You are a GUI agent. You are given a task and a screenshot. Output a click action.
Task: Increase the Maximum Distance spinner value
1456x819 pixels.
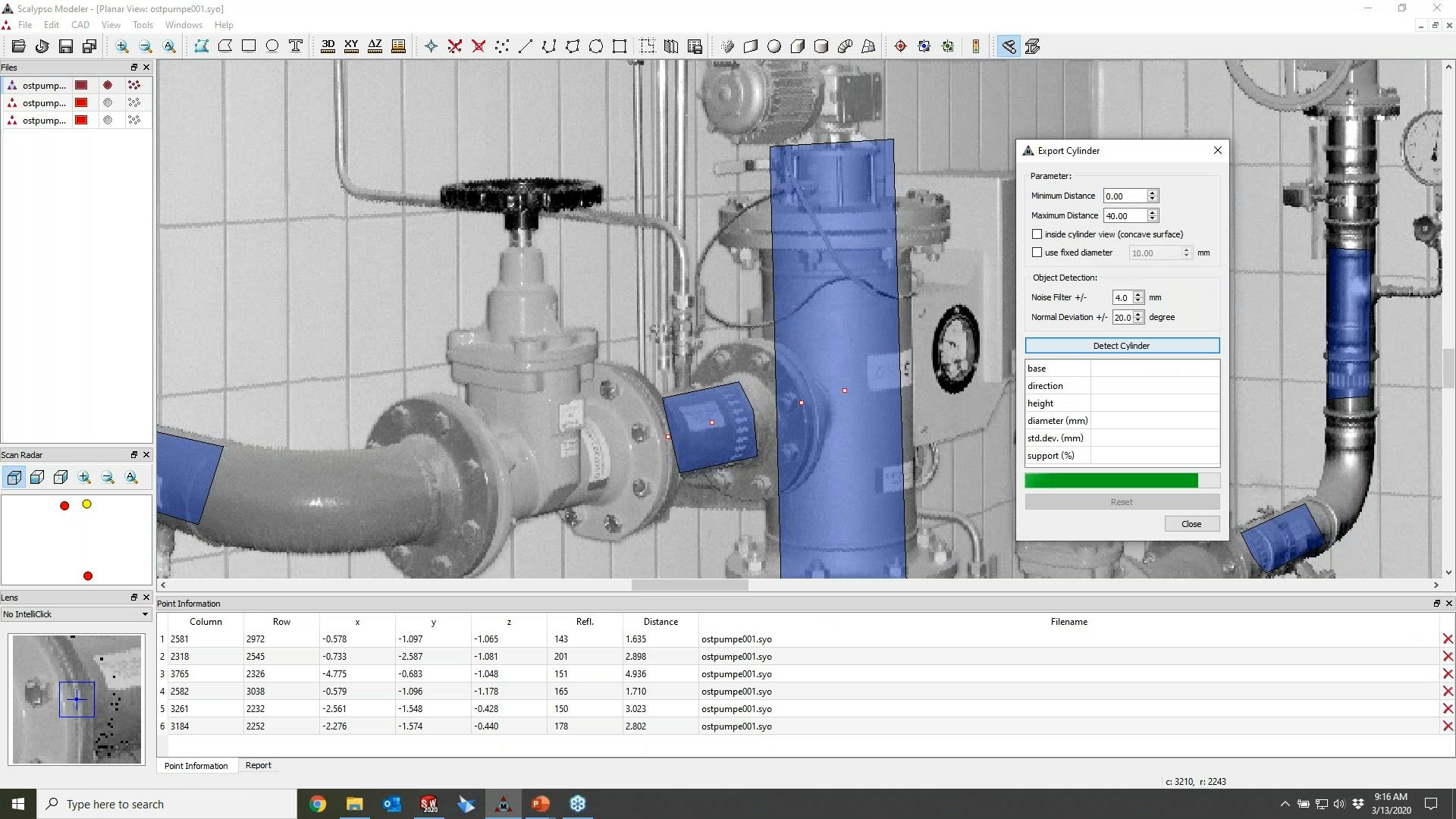tap(1152, 212)
